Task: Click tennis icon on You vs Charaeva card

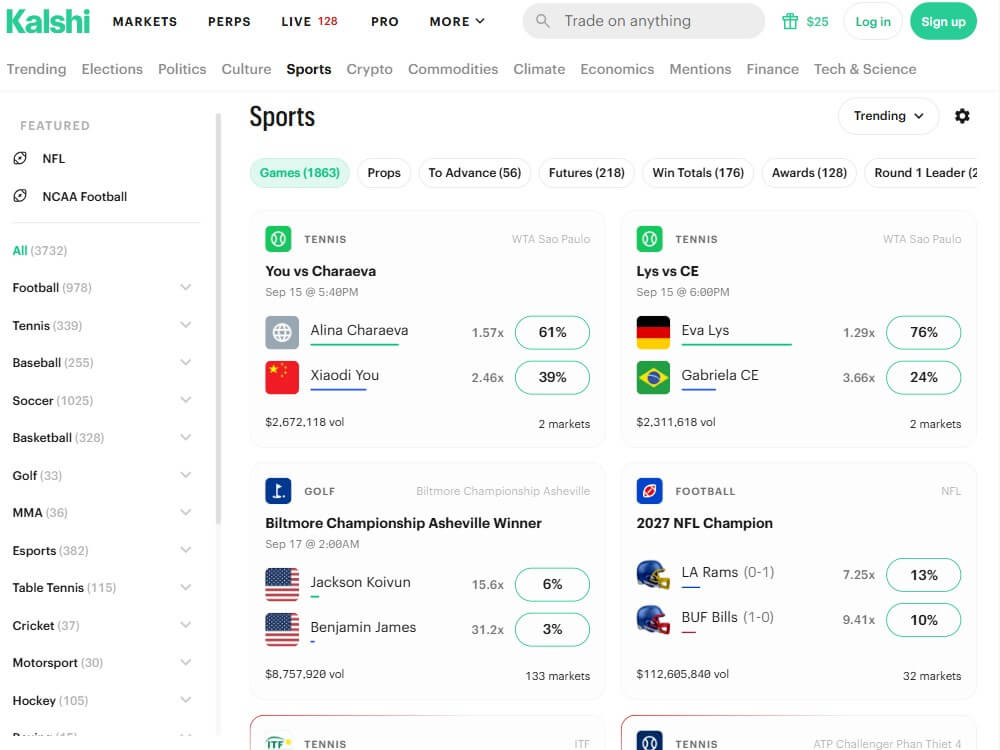Action: [278, 239]
